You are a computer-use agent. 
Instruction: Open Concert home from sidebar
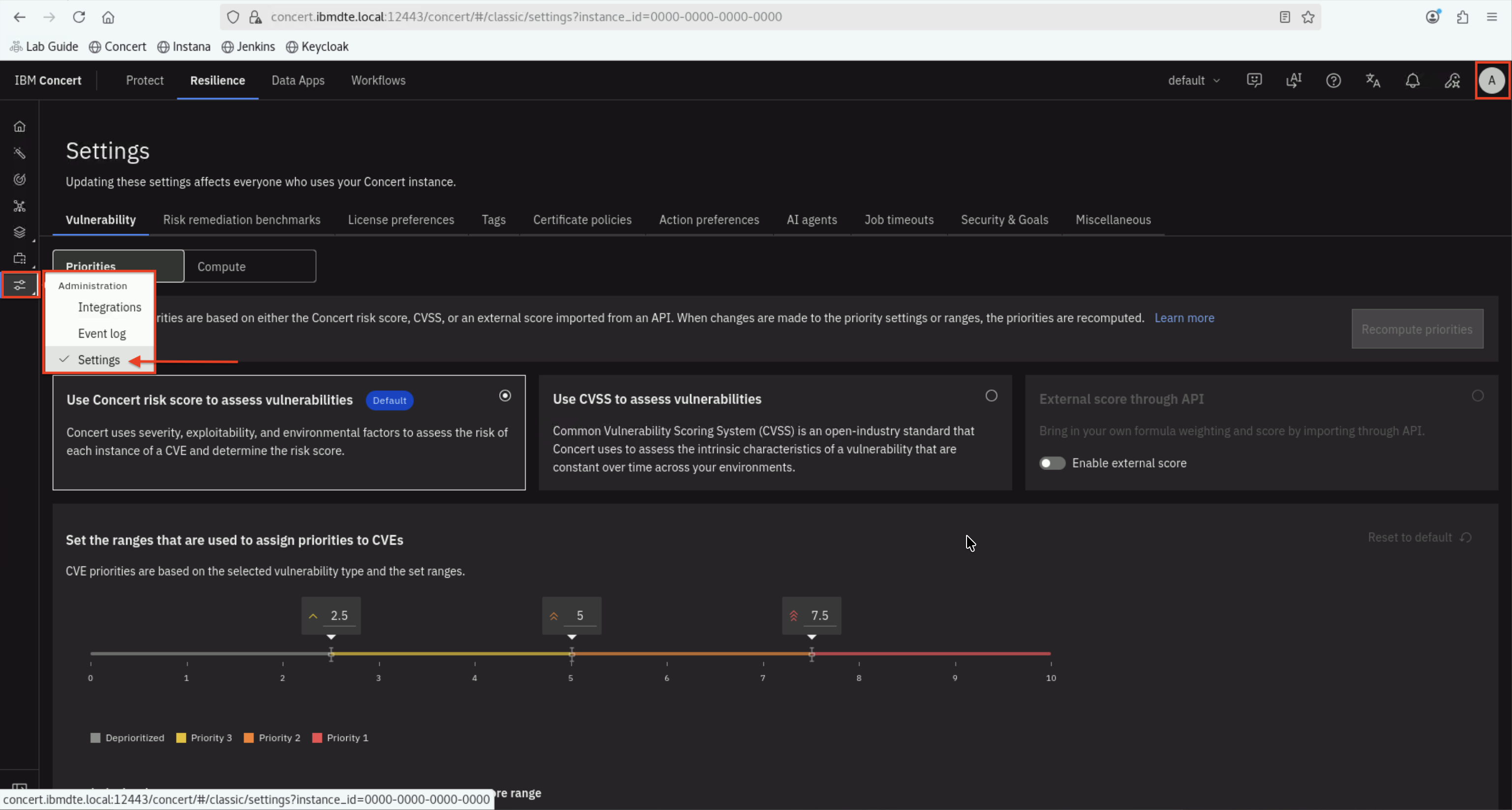19,126
